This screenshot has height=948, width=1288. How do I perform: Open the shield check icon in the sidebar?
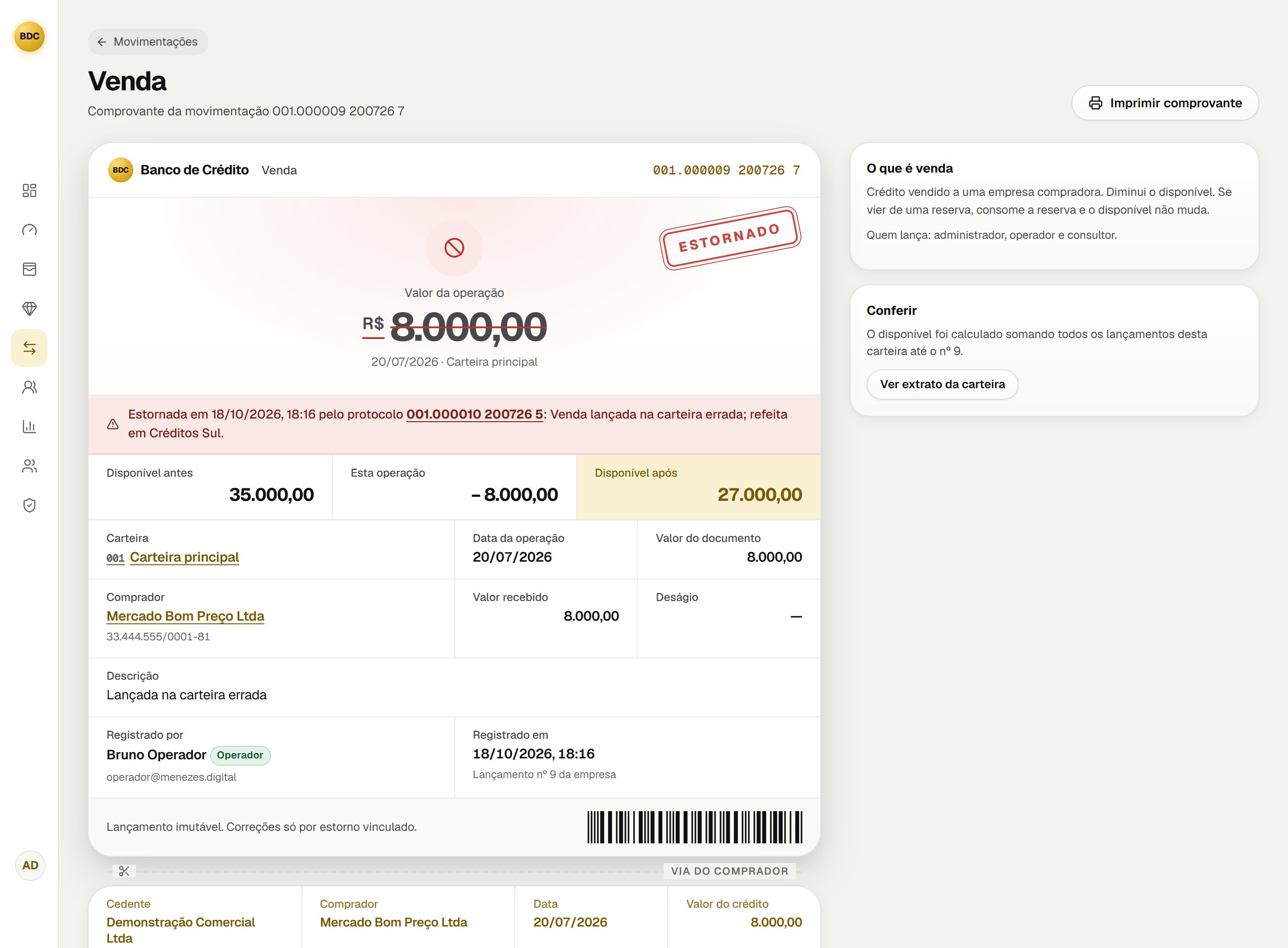click(x=29, y=505)
